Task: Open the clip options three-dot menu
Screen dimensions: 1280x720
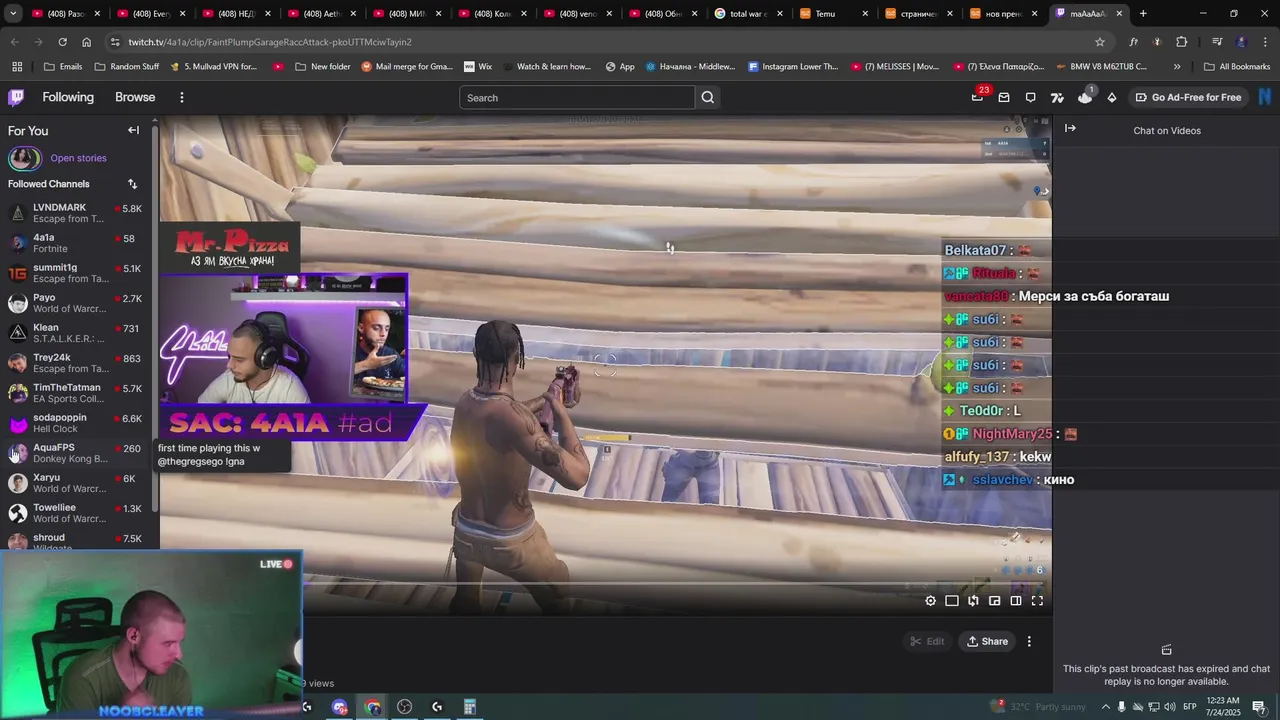Action: (x=1029, y=641)
